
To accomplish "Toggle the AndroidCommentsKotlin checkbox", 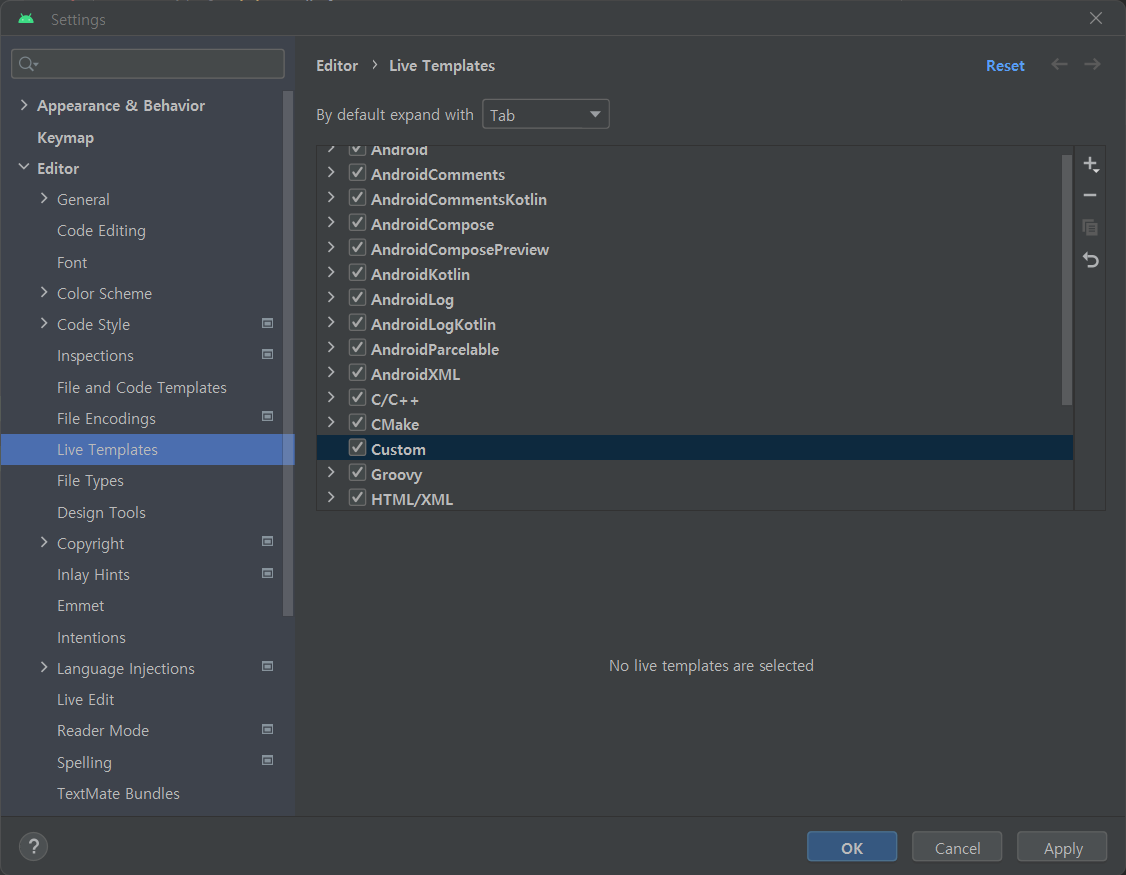I will coord(358,198).
